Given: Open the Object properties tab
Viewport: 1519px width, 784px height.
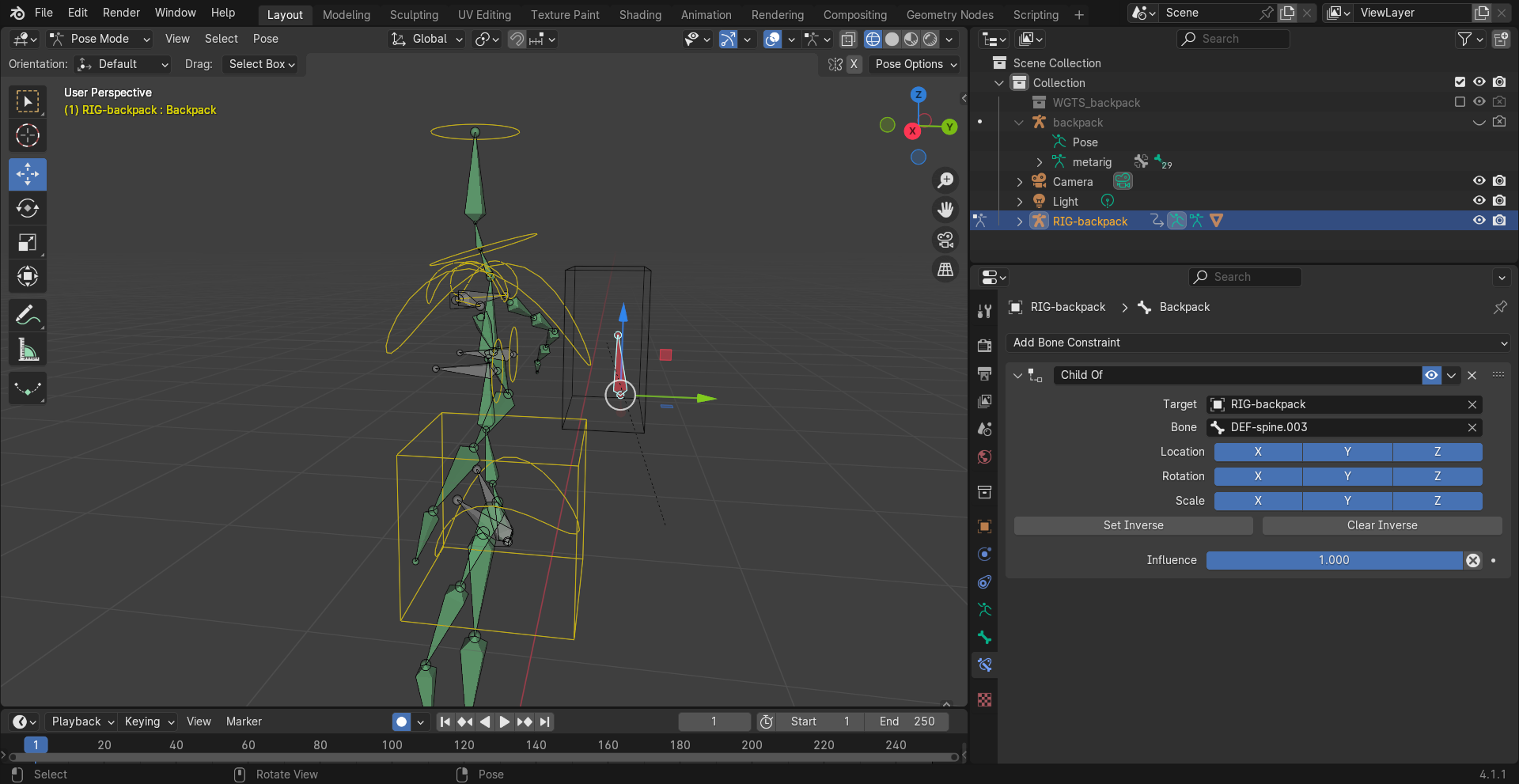Looking at the screenshot, I should (984, 526).
